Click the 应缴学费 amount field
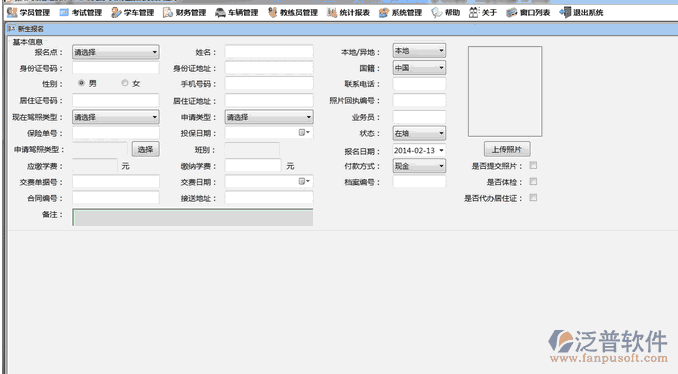This screenshot has height=374, width=678. (95, 166)
